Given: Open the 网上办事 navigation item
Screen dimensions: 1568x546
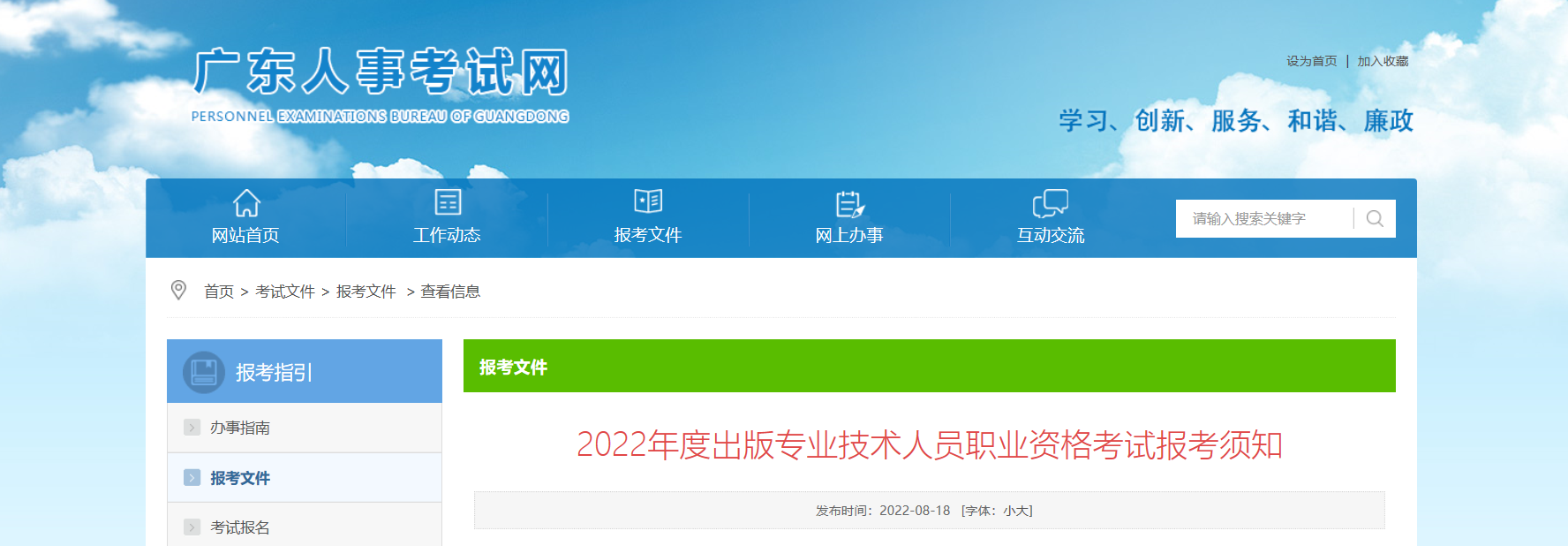Looking at the screenshot, I should click(849, 235).
